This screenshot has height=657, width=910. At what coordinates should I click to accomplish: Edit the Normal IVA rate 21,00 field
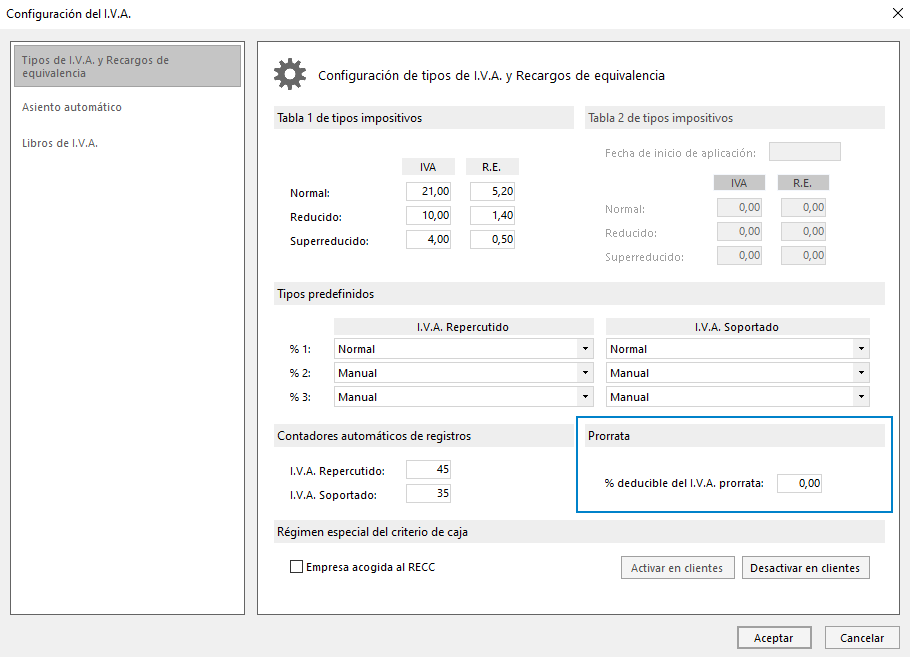(x=428, y=191)
